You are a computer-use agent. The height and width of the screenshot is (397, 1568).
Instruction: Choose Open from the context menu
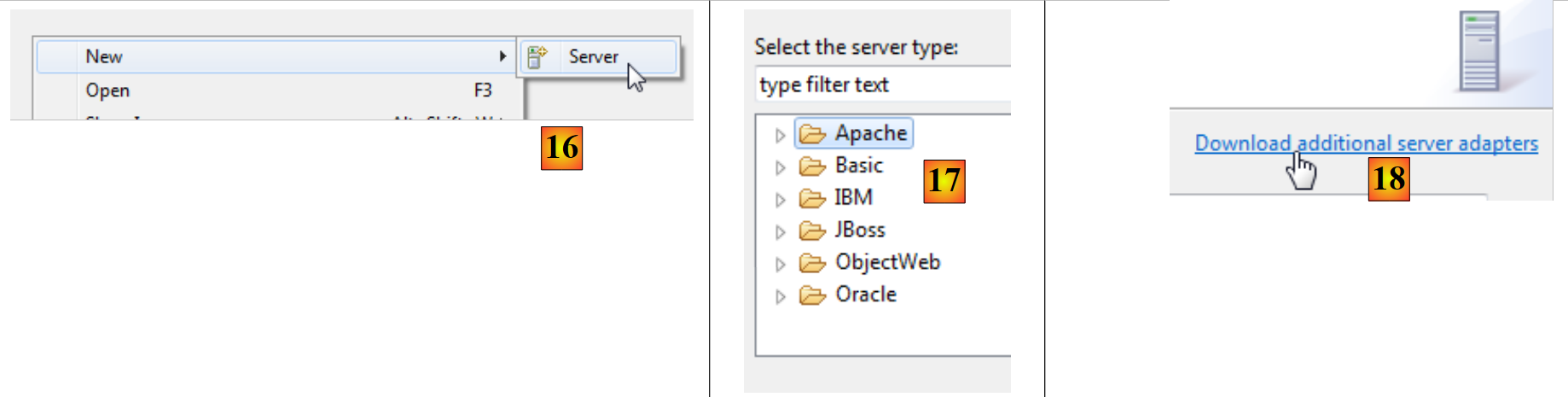coord(107,90)
